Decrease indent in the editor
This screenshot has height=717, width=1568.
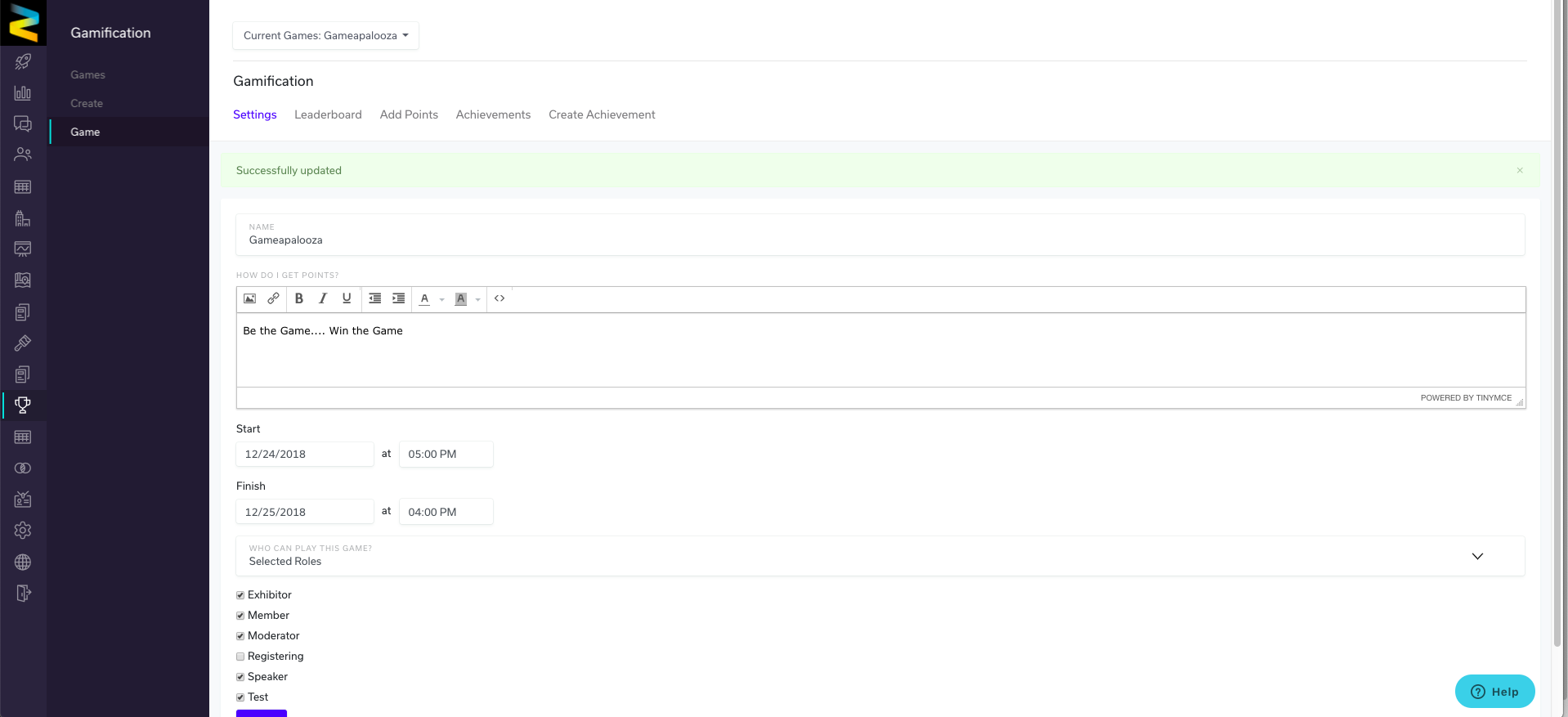pyautogui.click(x=374, y=298)
